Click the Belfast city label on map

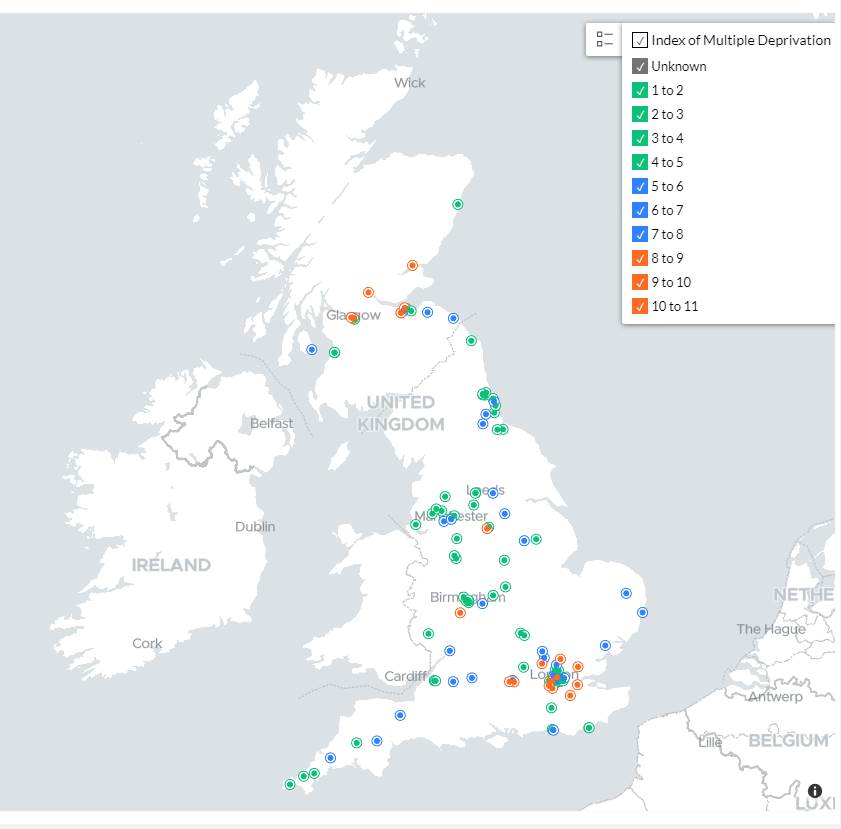(x=272, y=423)
